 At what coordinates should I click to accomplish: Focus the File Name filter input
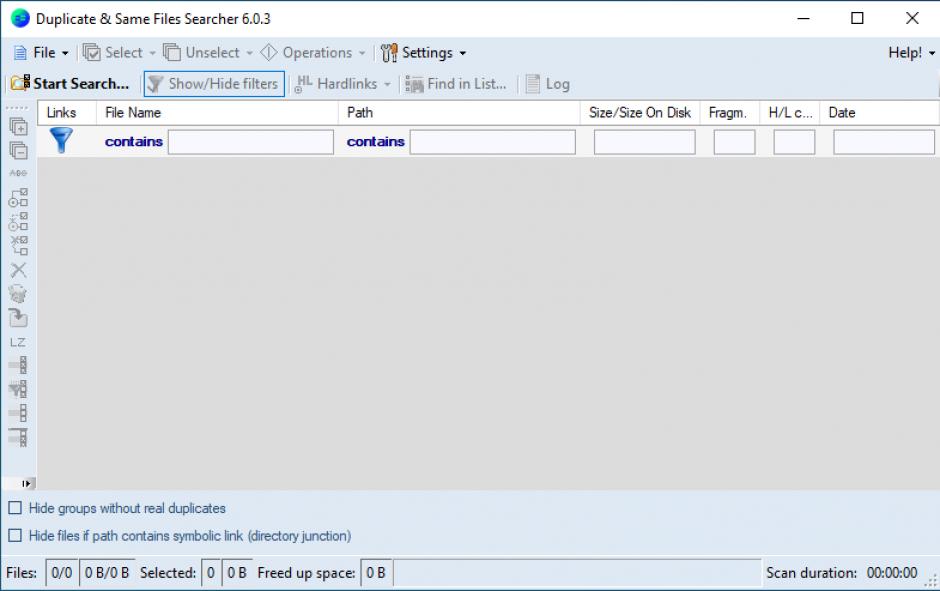click(x=251, y=142)
